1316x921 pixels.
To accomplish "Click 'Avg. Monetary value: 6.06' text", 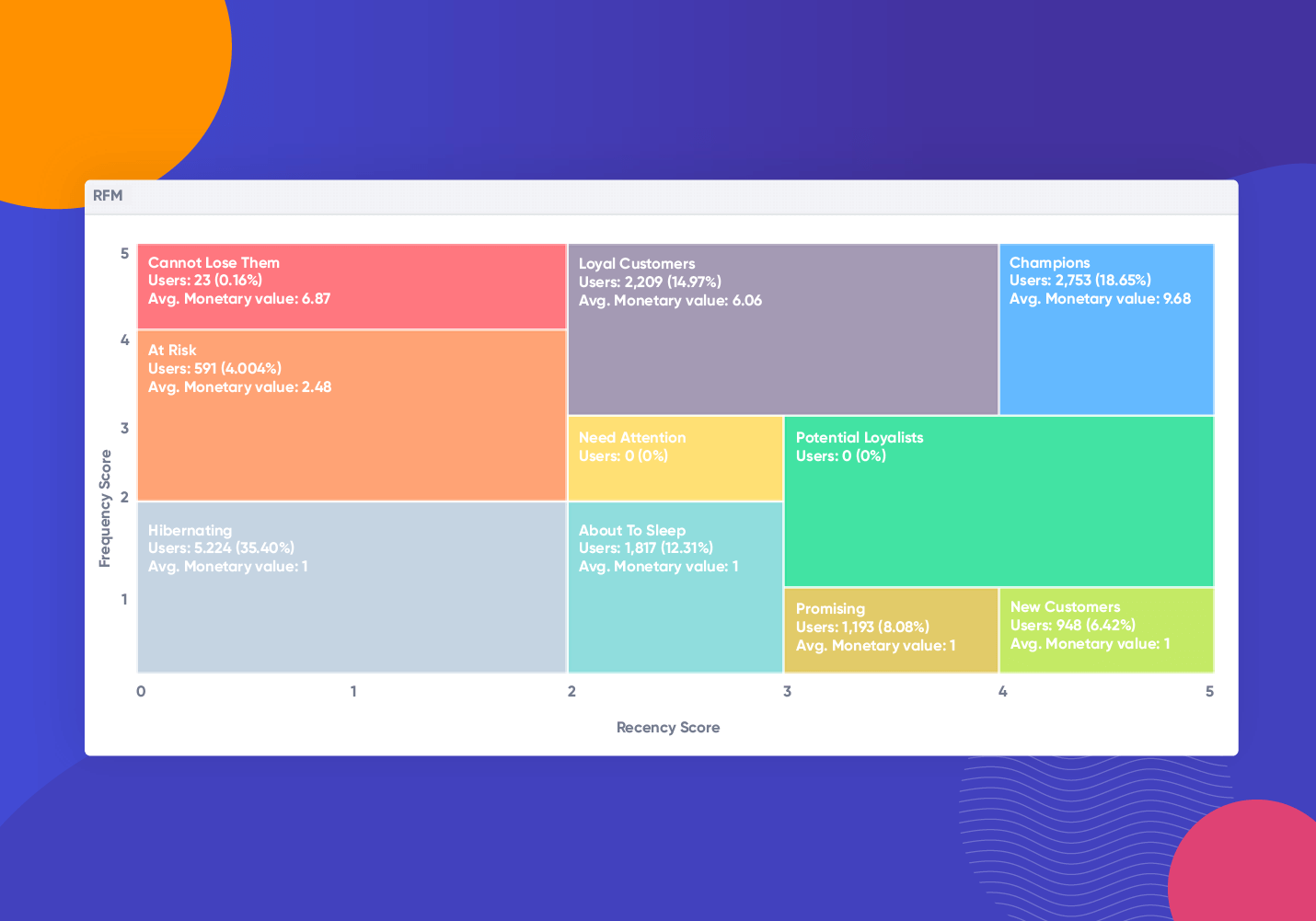I will 670,301.
